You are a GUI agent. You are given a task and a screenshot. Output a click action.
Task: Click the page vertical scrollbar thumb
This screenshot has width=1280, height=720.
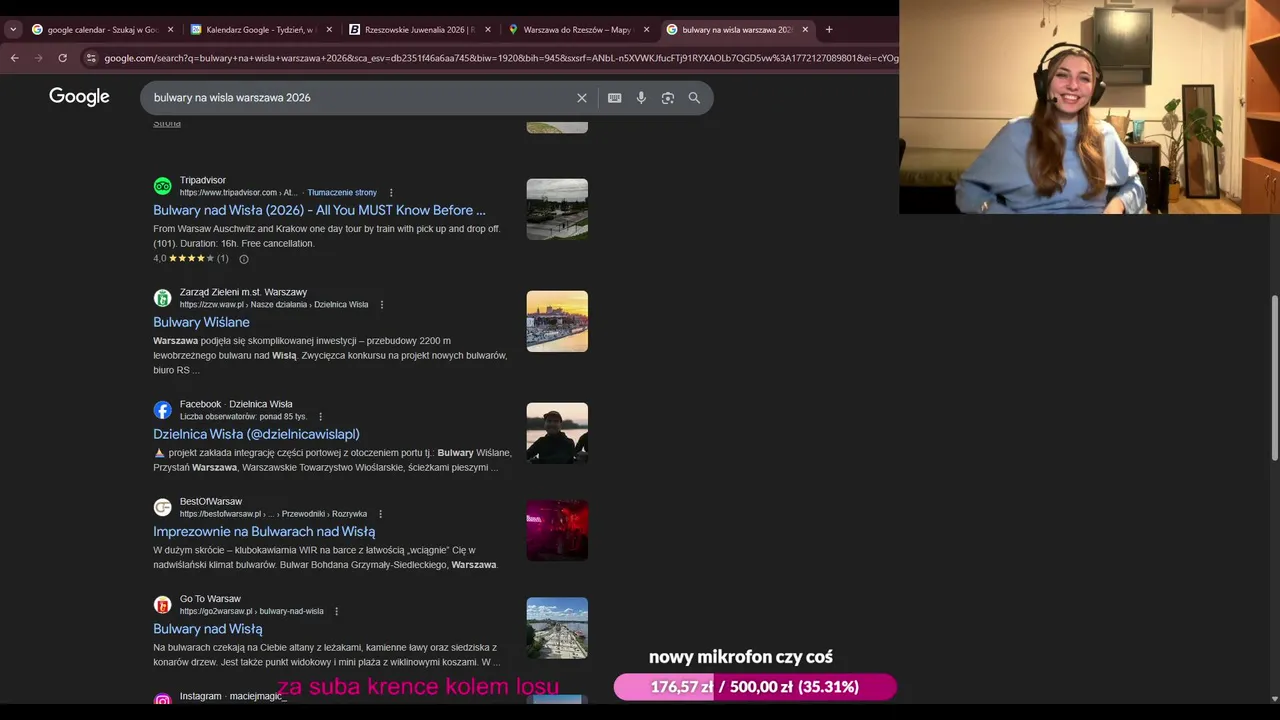pos(1274,378)
